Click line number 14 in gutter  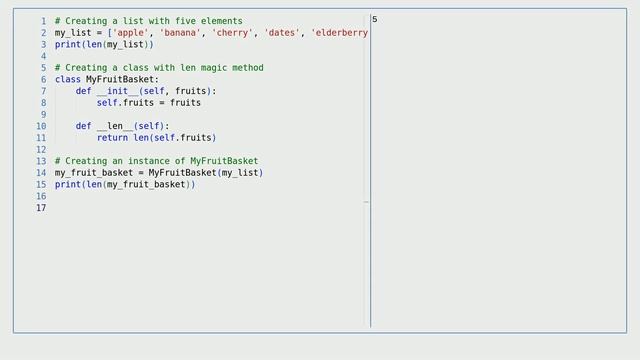[41, 173]
